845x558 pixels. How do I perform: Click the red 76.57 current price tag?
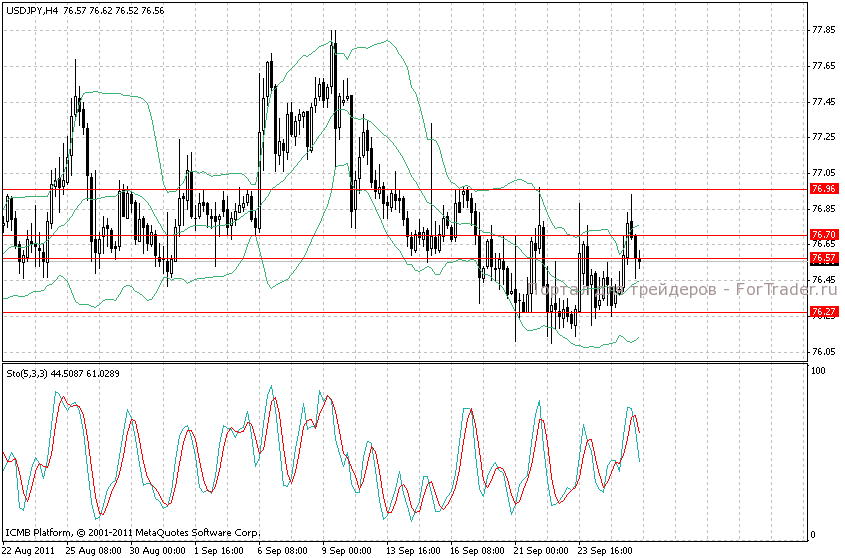tap(824, 258)
